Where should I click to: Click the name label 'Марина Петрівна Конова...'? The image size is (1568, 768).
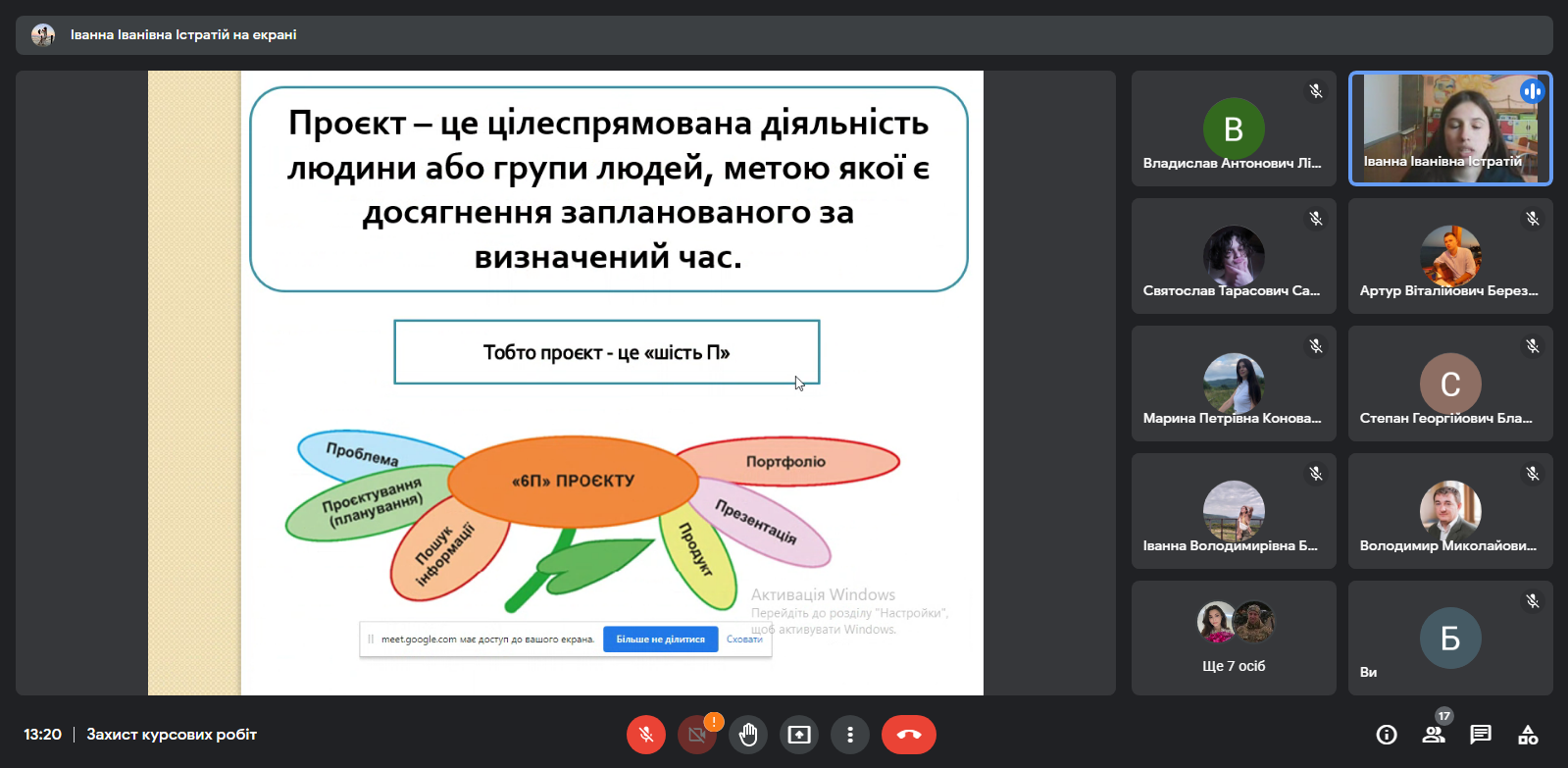tap(1233, 418)
